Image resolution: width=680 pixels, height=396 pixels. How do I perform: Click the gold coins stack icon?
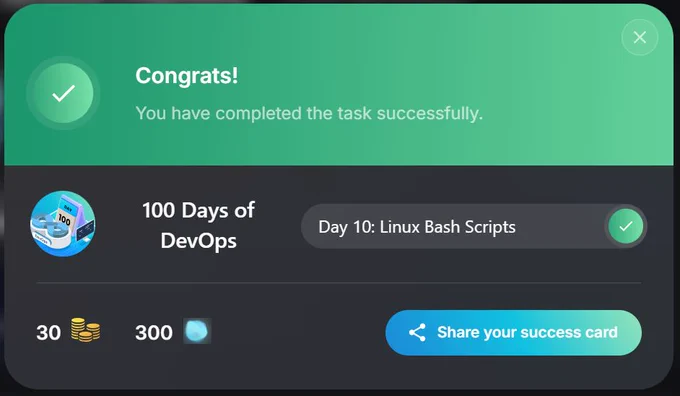pos(85,330)
